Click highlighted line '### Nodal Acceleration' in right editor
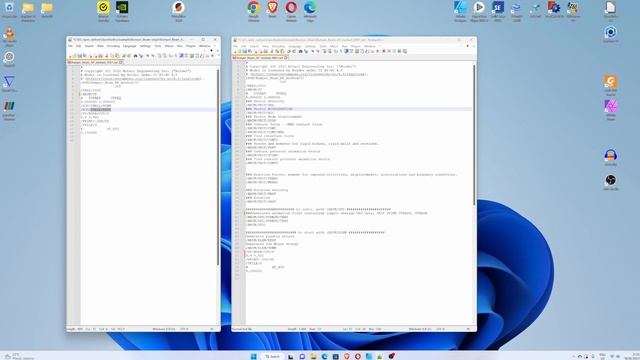 [269, 109]
